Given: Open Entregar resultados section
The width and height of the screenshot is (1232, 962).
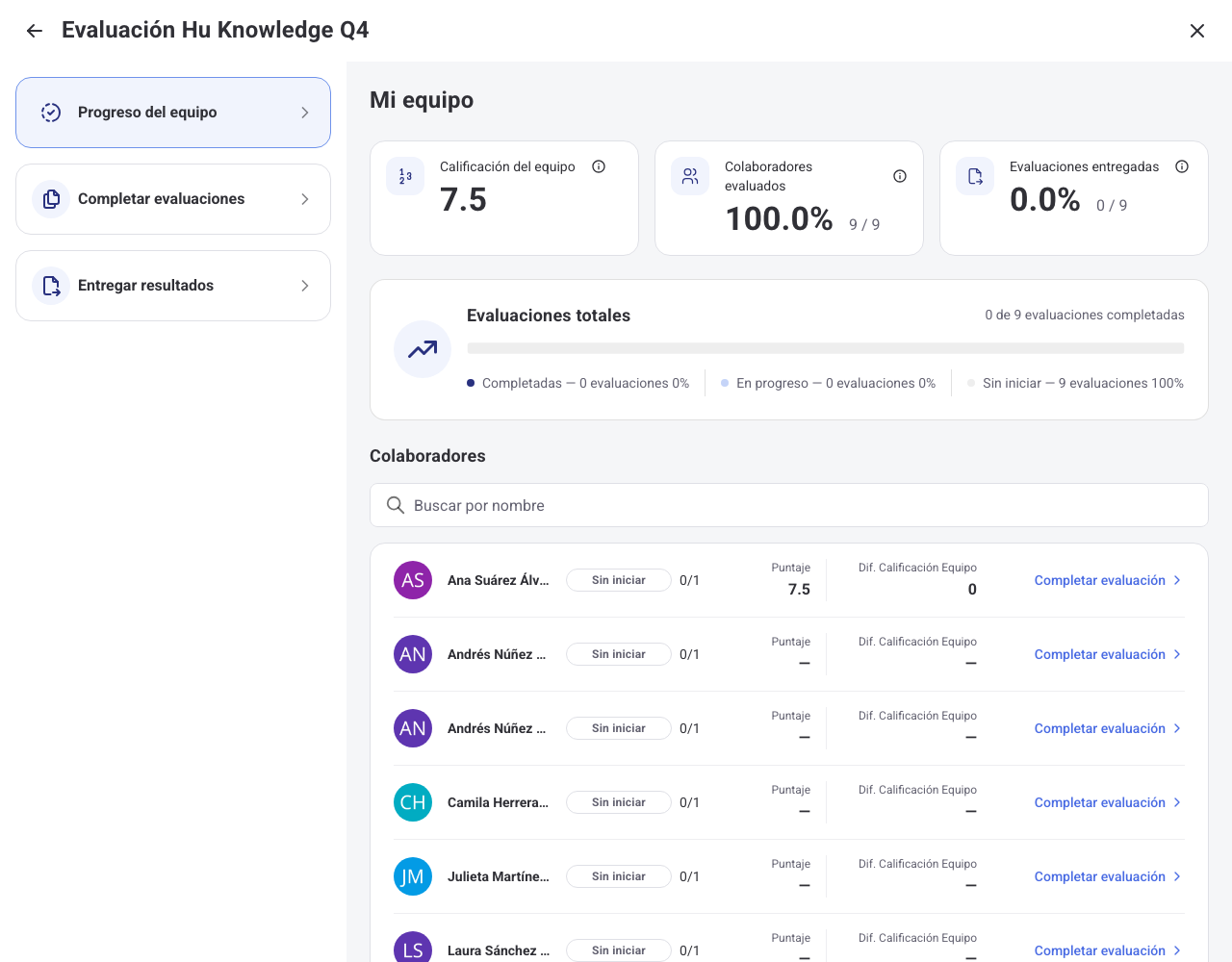Looking at the screenshot, I should tap(173, 286).
